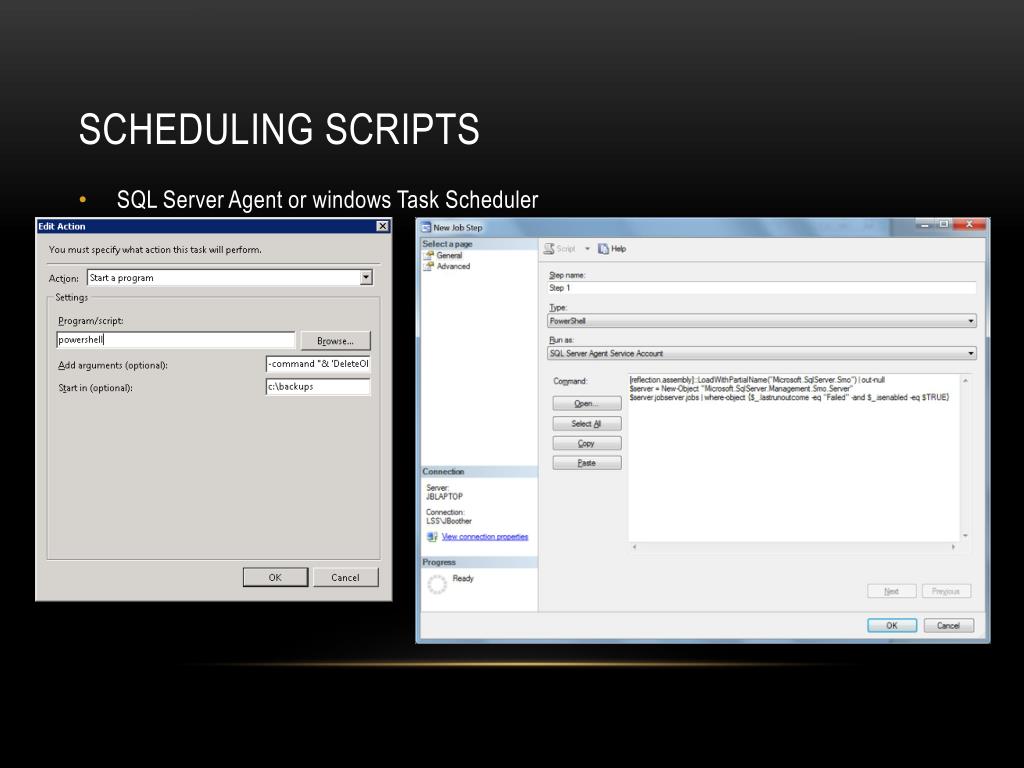
Task: Open View connection properties link
Action: (x=485, y=537)
